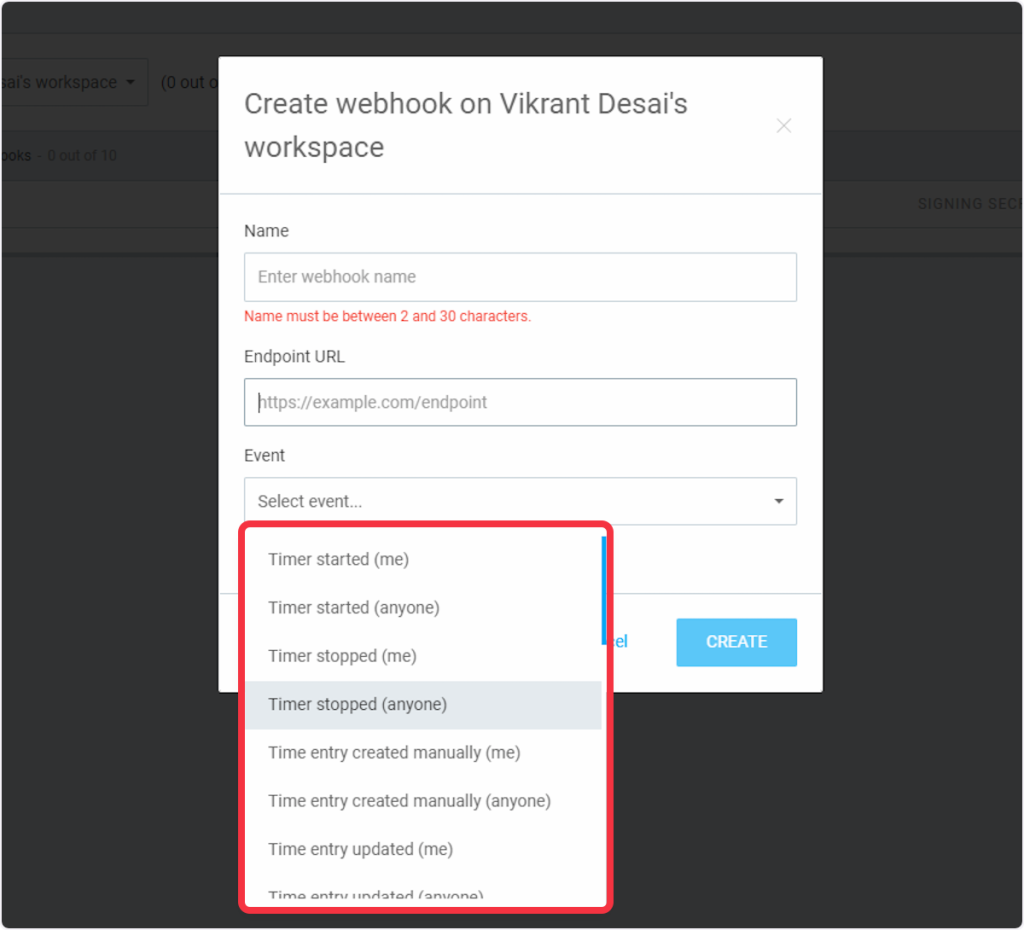
Task: Click the Cancel link beside CREATE
Action: tap(619, 642)
